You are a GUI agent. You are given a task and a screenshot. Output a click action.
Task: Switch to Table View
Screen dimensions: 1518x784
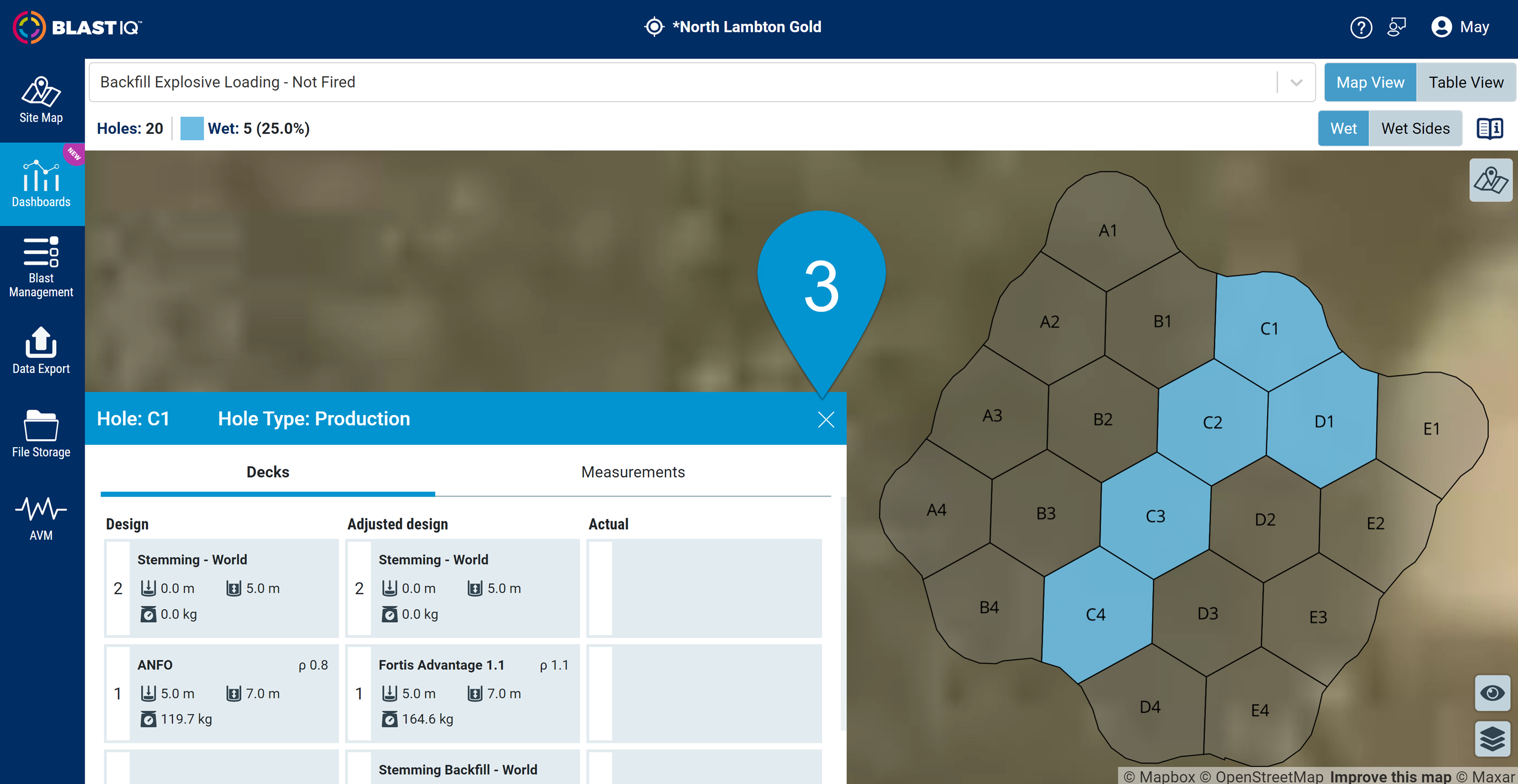(x=1466, y=83)
